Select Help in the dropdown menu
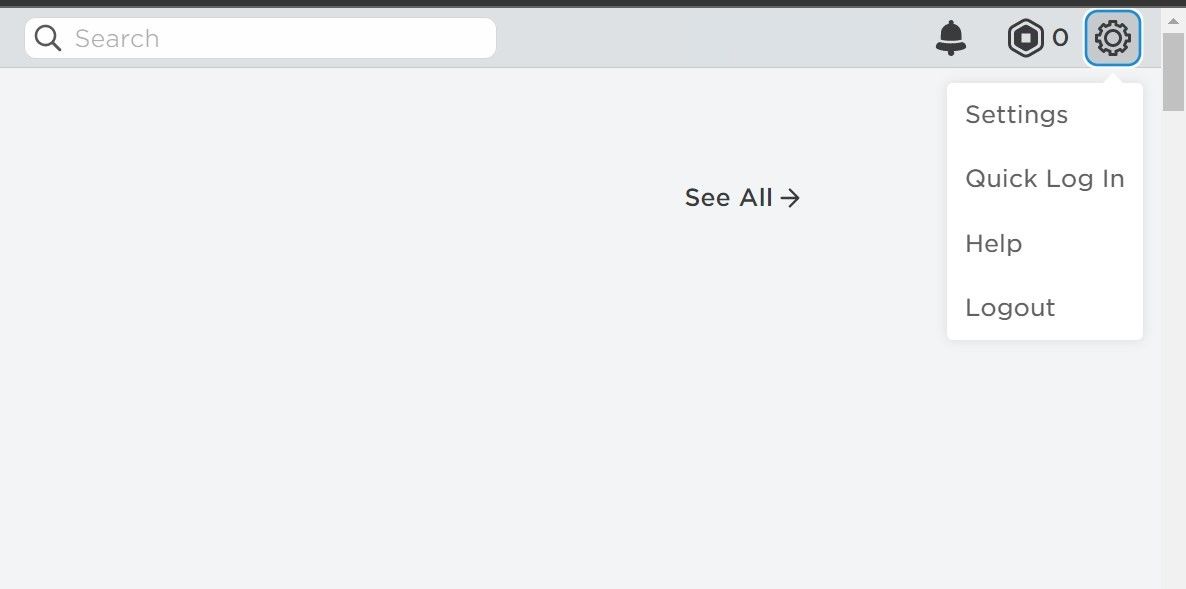Viewport: 1186px width, 589px height. tap(993, 243)
